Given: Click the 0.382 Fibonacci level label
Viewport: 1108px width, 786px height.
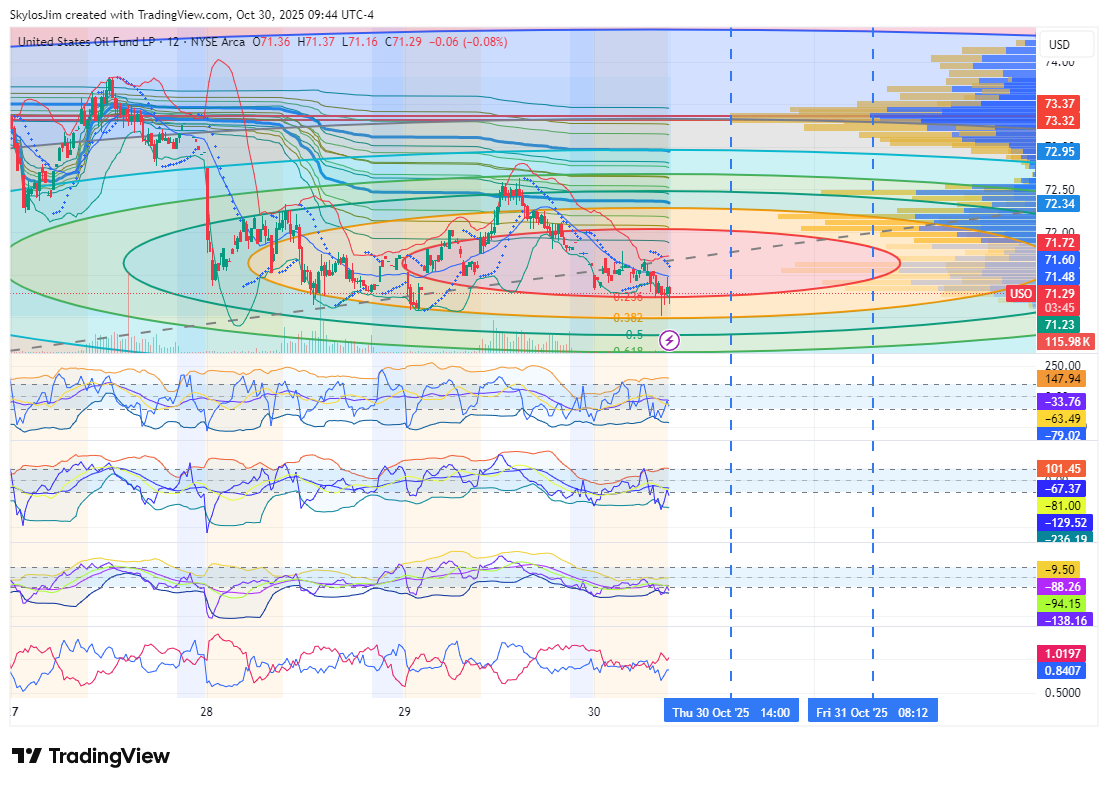Looking at the screenshot, I should pyautogui.click(x=628, y=317).
